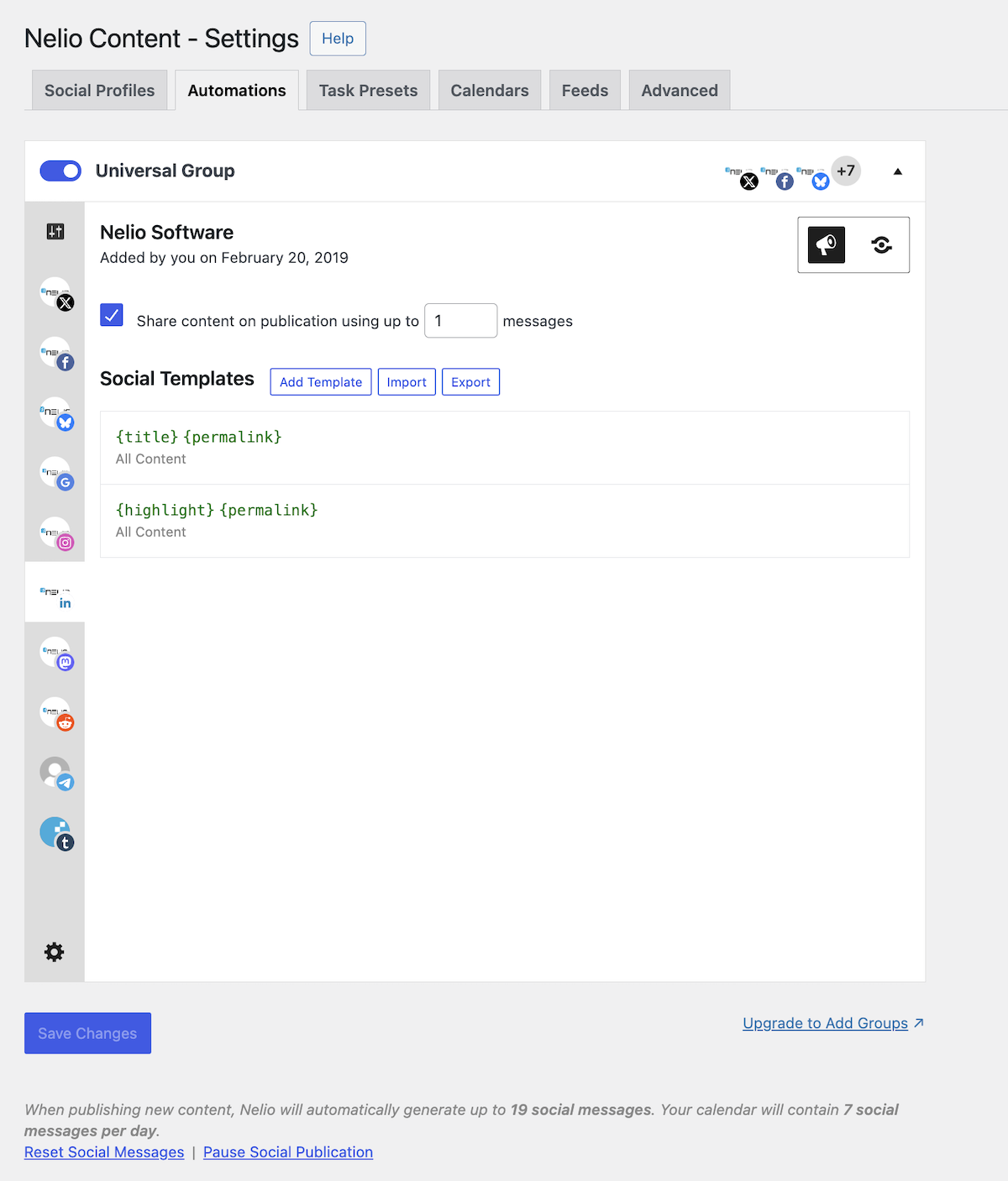This screenshot has height=1181, width=1008.
Task: Open group settings gear icon
Action: (x=55, y=952)
